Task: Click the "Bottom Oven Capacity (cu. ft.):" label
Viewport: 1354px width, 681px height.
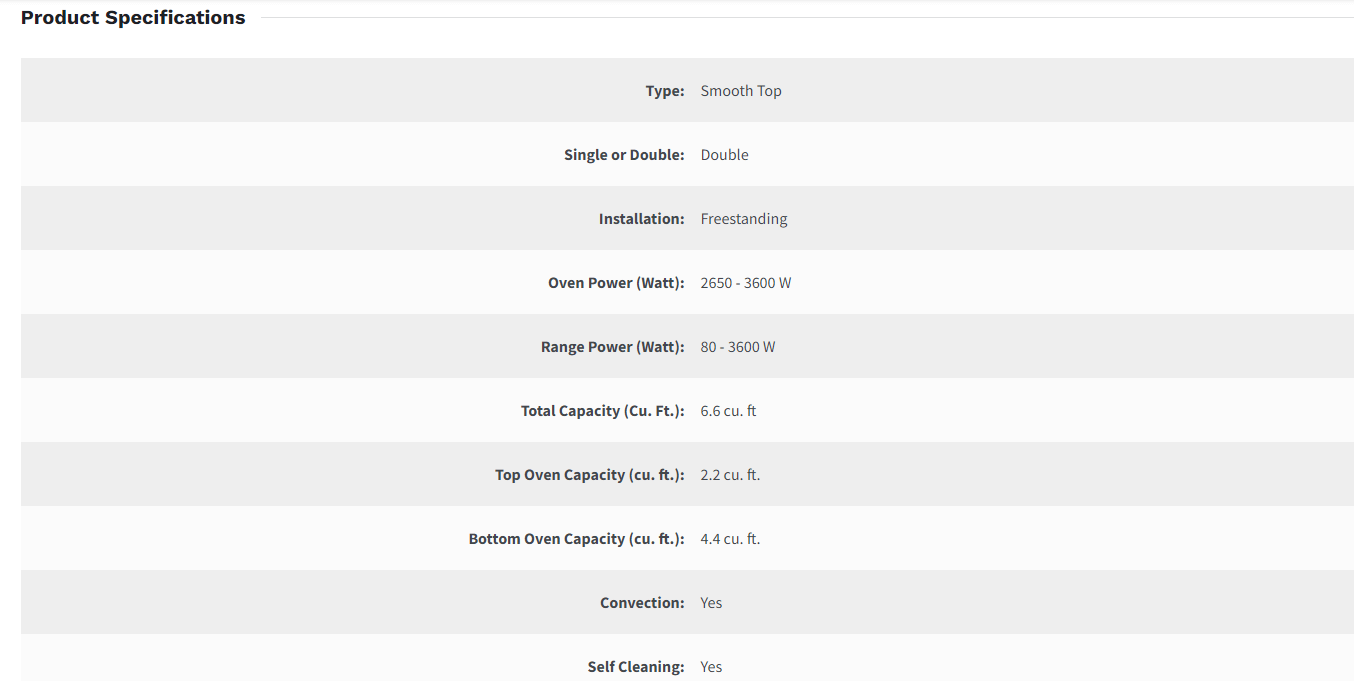Action: click(x=577, y=539)
